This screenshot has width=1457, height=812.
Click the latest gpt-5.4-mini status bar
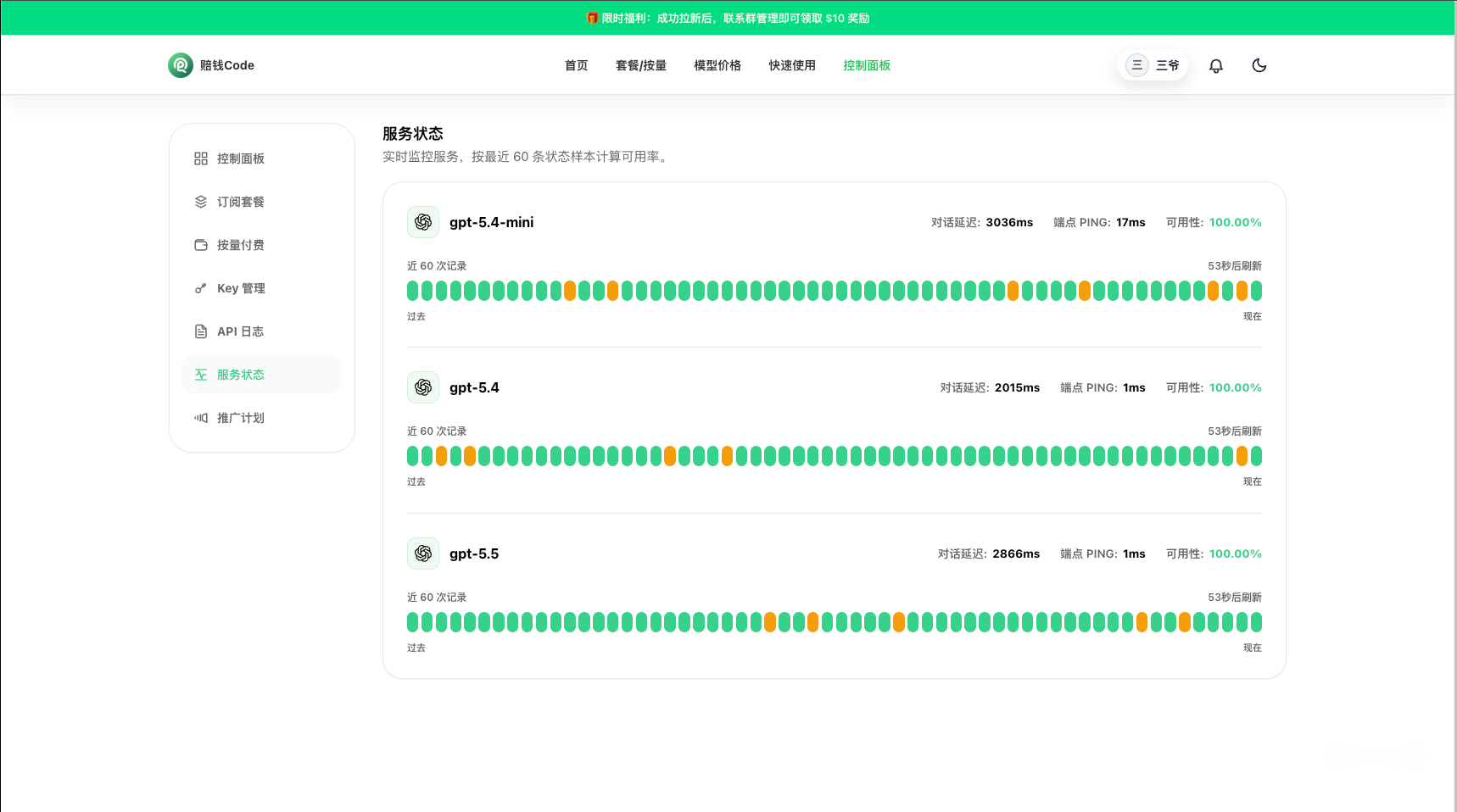click(x=1256, y=291)
